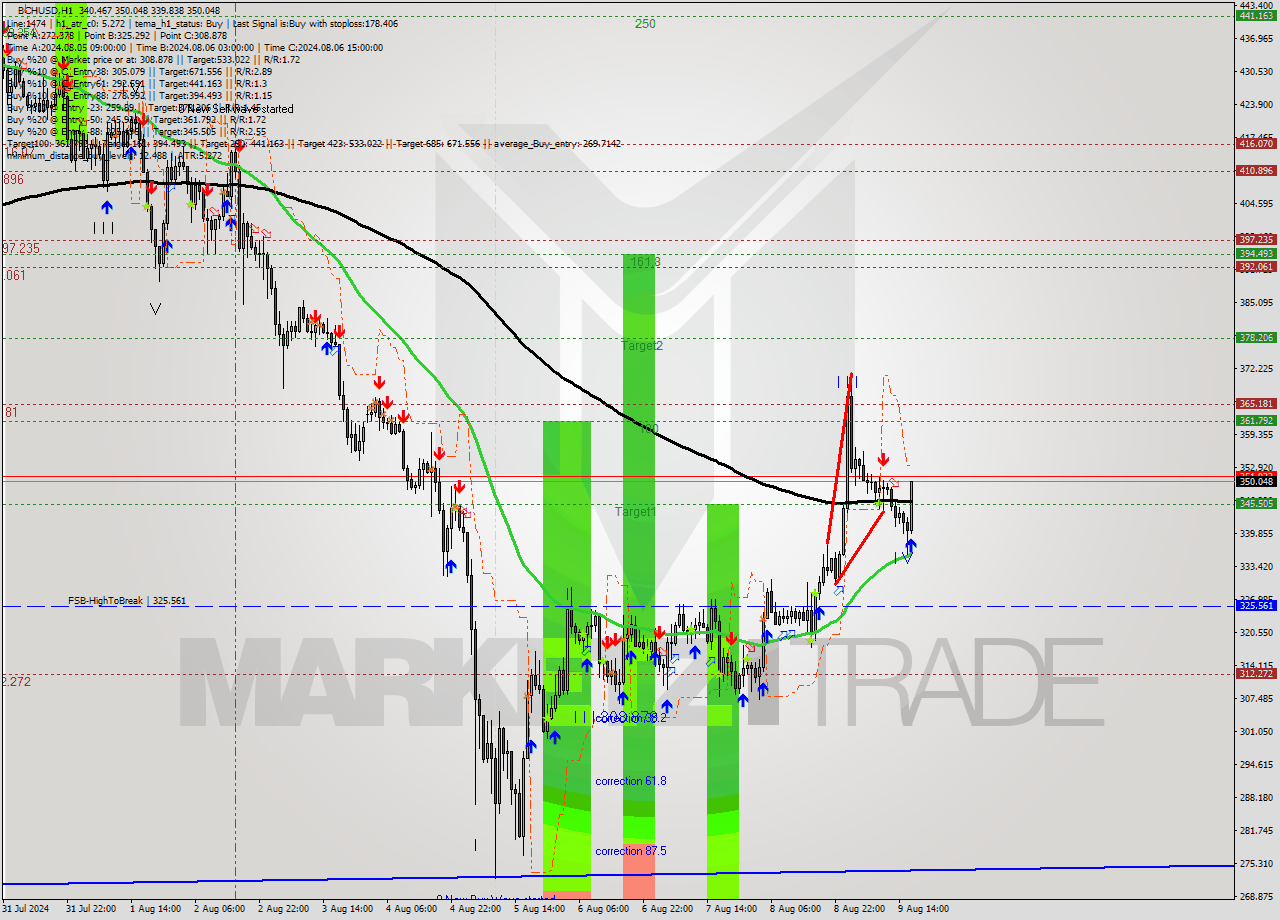The width and height of the screenshot is (1280, 920).
Task: Select the 4 Aug 22:00 time label
Action: coord(475,909)
